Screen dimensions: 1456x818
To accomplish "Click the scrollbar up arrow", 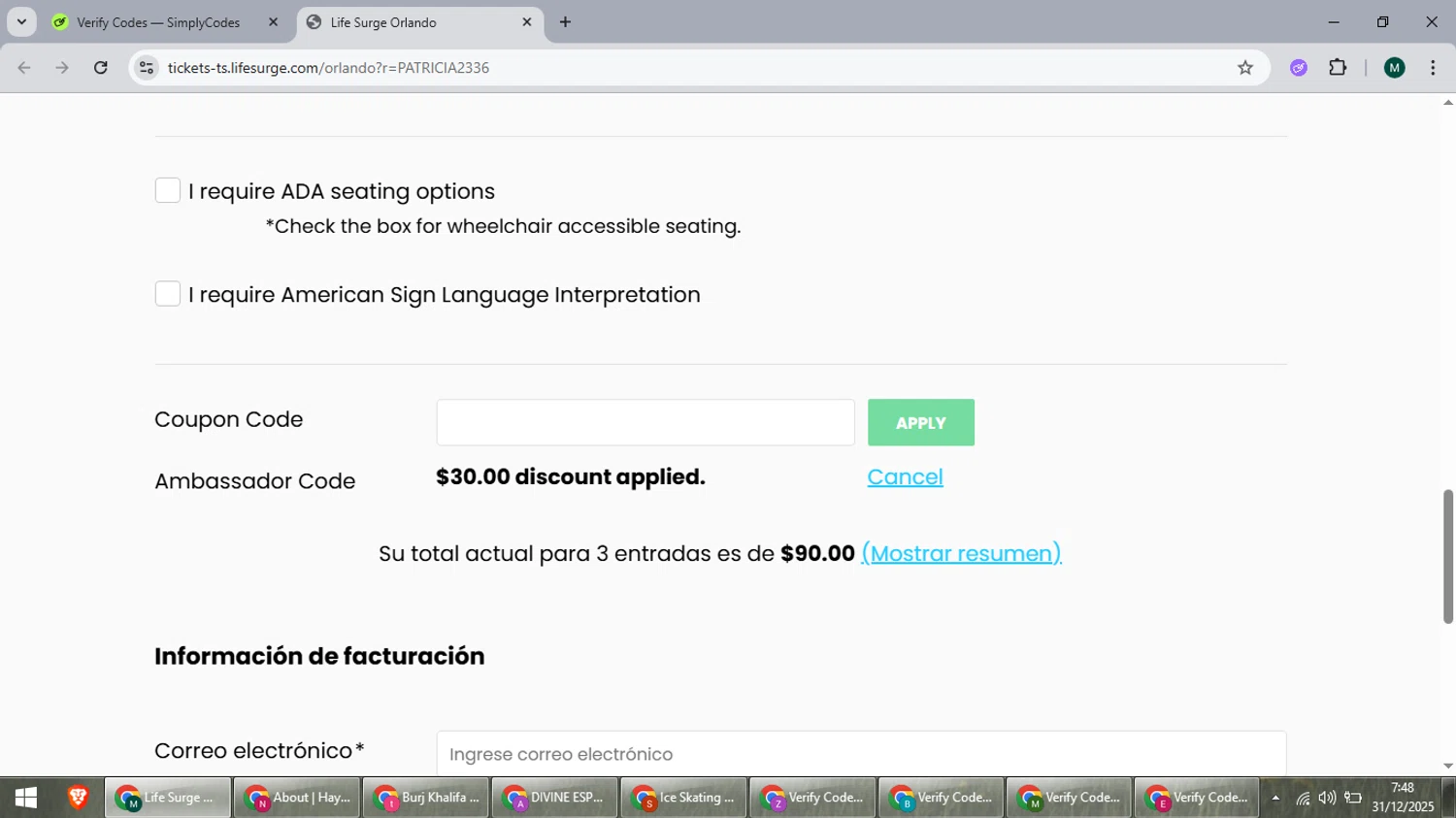I will 1448,102.
